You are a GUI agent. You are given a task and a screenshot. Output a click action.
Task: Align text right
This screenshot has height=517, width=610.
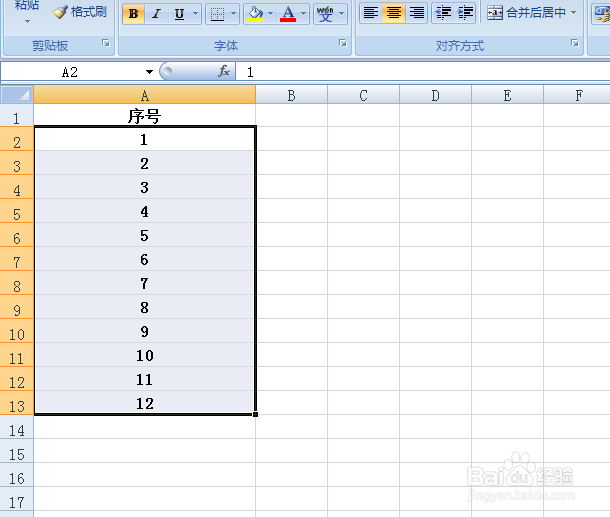coord(417,13)
